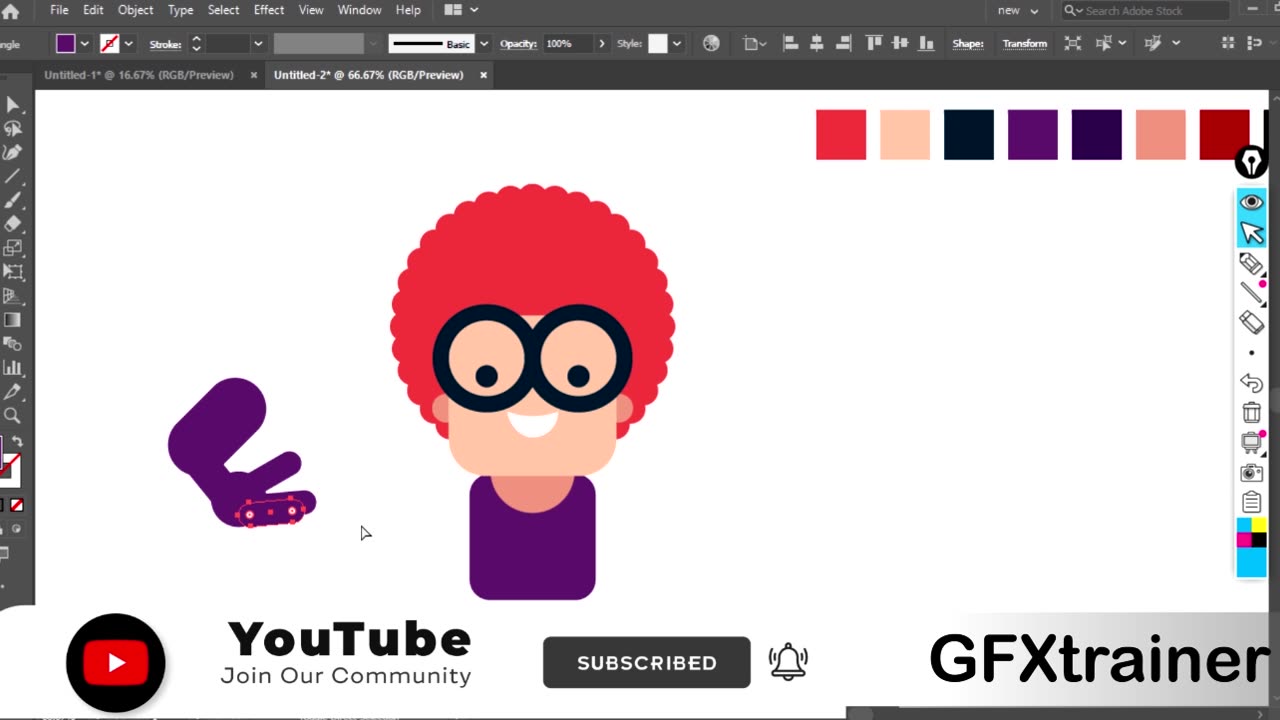
Task: Open the Basic brush definition dropdown
Action: (x=484, y=43)
